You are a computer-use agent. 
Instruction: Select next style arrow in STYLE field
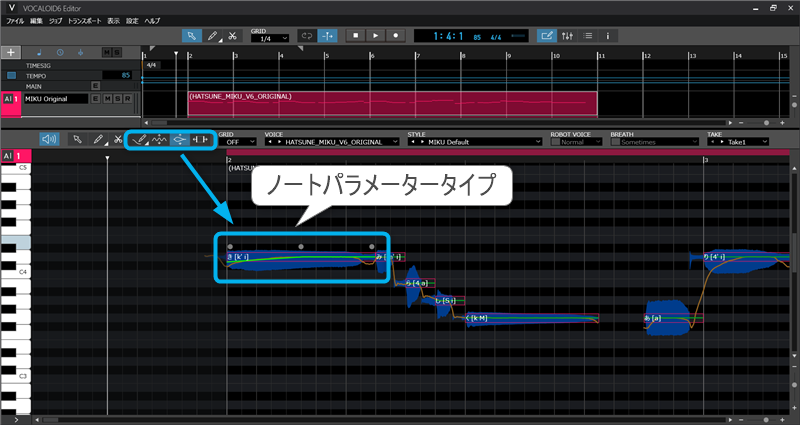point(422,142)
